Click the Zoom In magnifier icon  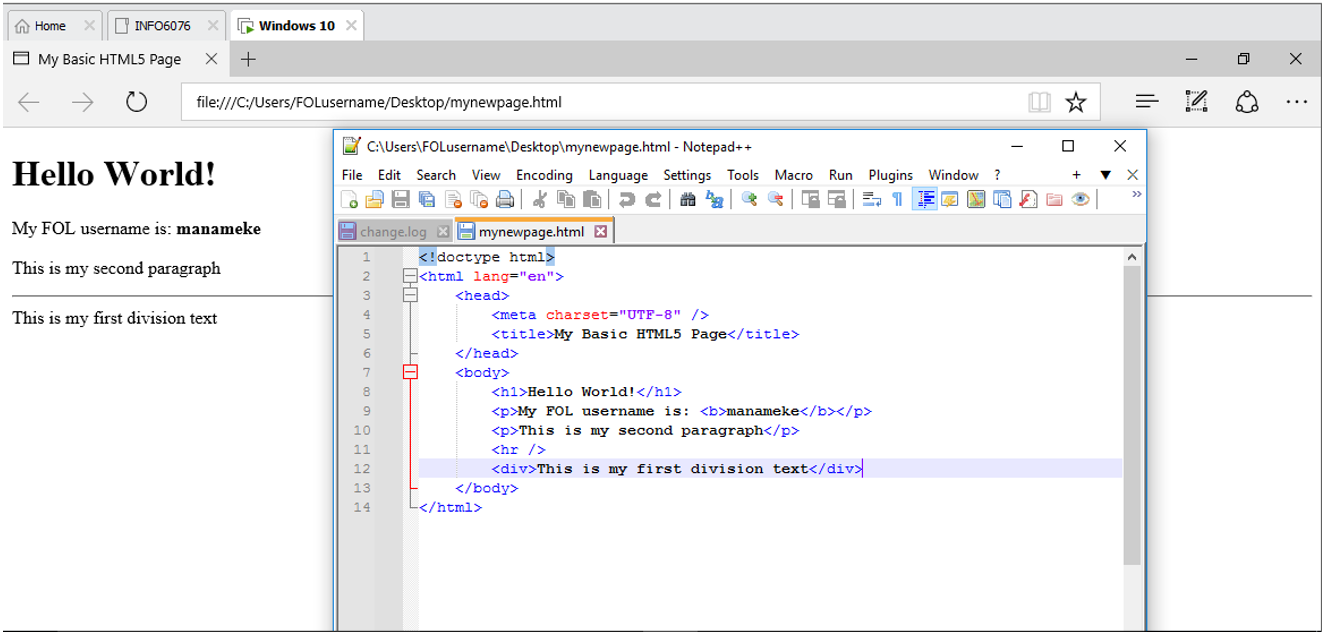[x=750, y=200]
